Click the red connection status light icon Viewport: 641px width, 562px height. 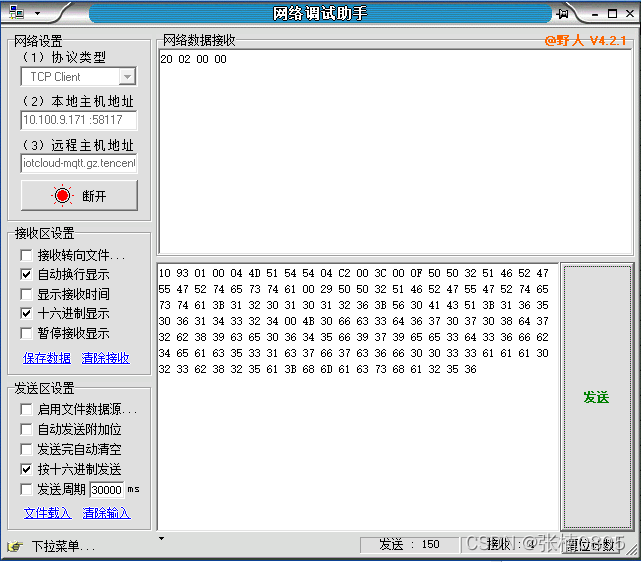tap(63, 196)
